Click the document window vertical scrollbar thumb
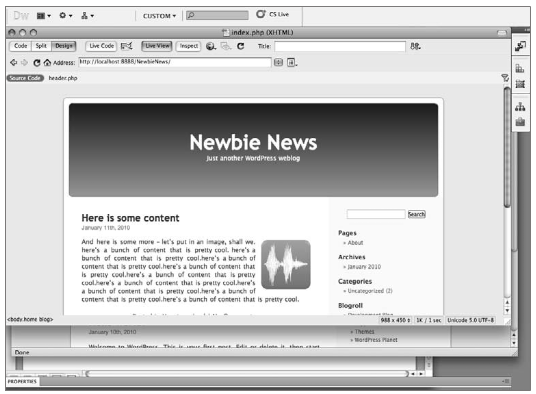The width and height of the screenshot is (536, 394). point(507,147)
